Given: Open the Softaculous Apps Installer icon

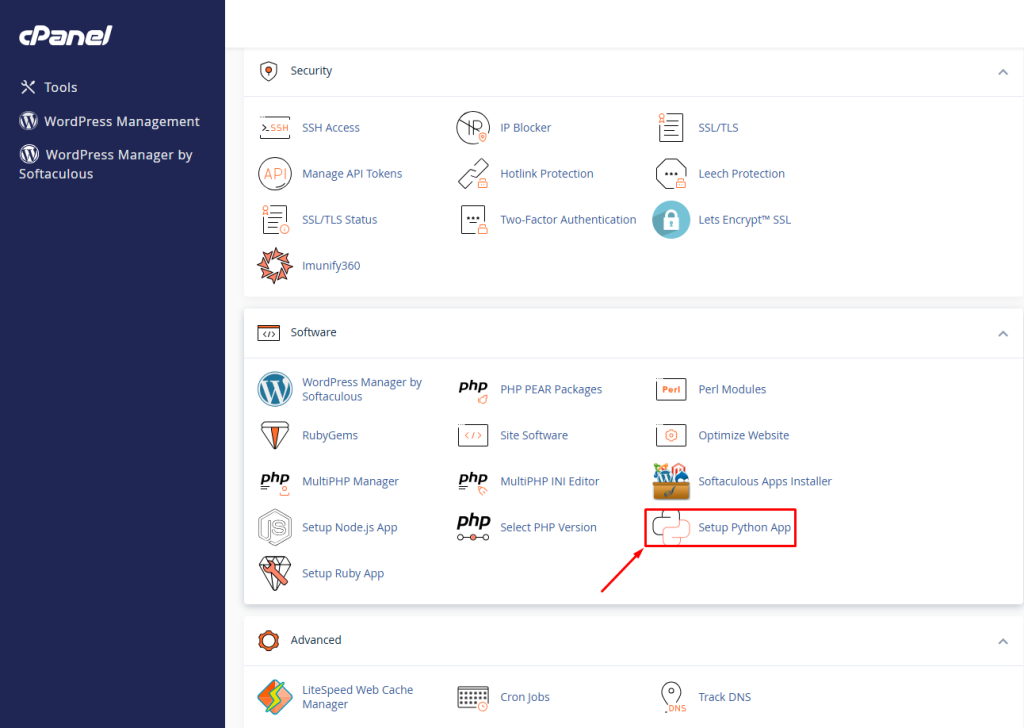Looking at the screenshot, I should pos(671,481).
